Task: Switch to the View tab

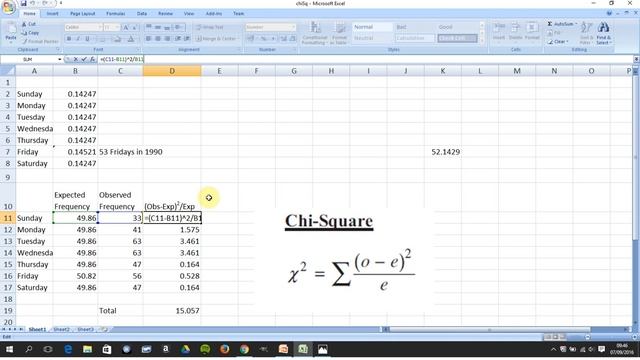Action: pos(189,13)
